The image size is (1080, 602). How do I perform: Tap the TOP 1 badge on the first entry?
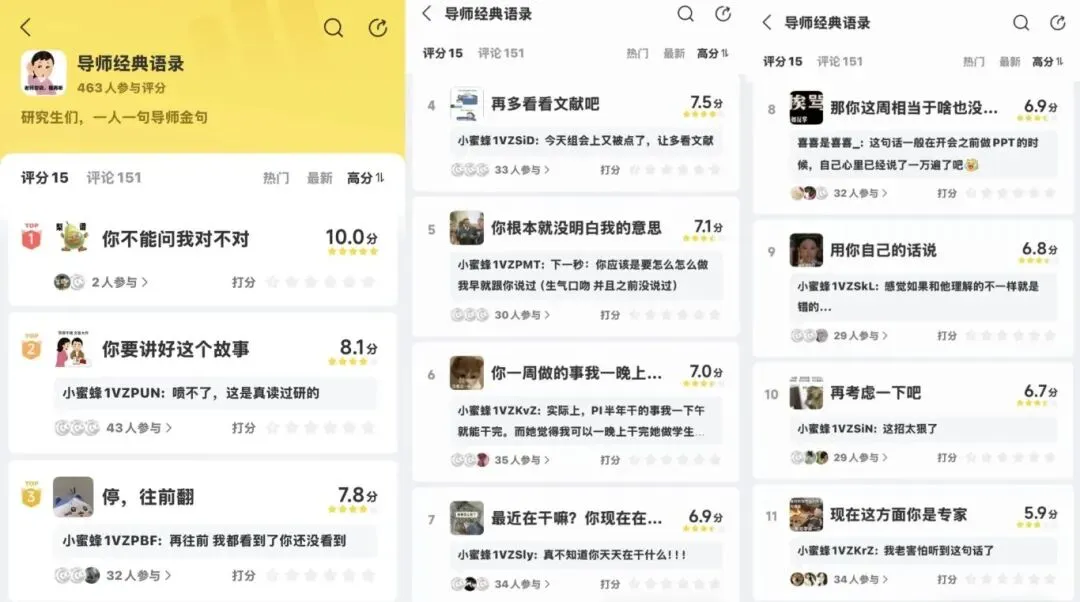tap(31, 236)
